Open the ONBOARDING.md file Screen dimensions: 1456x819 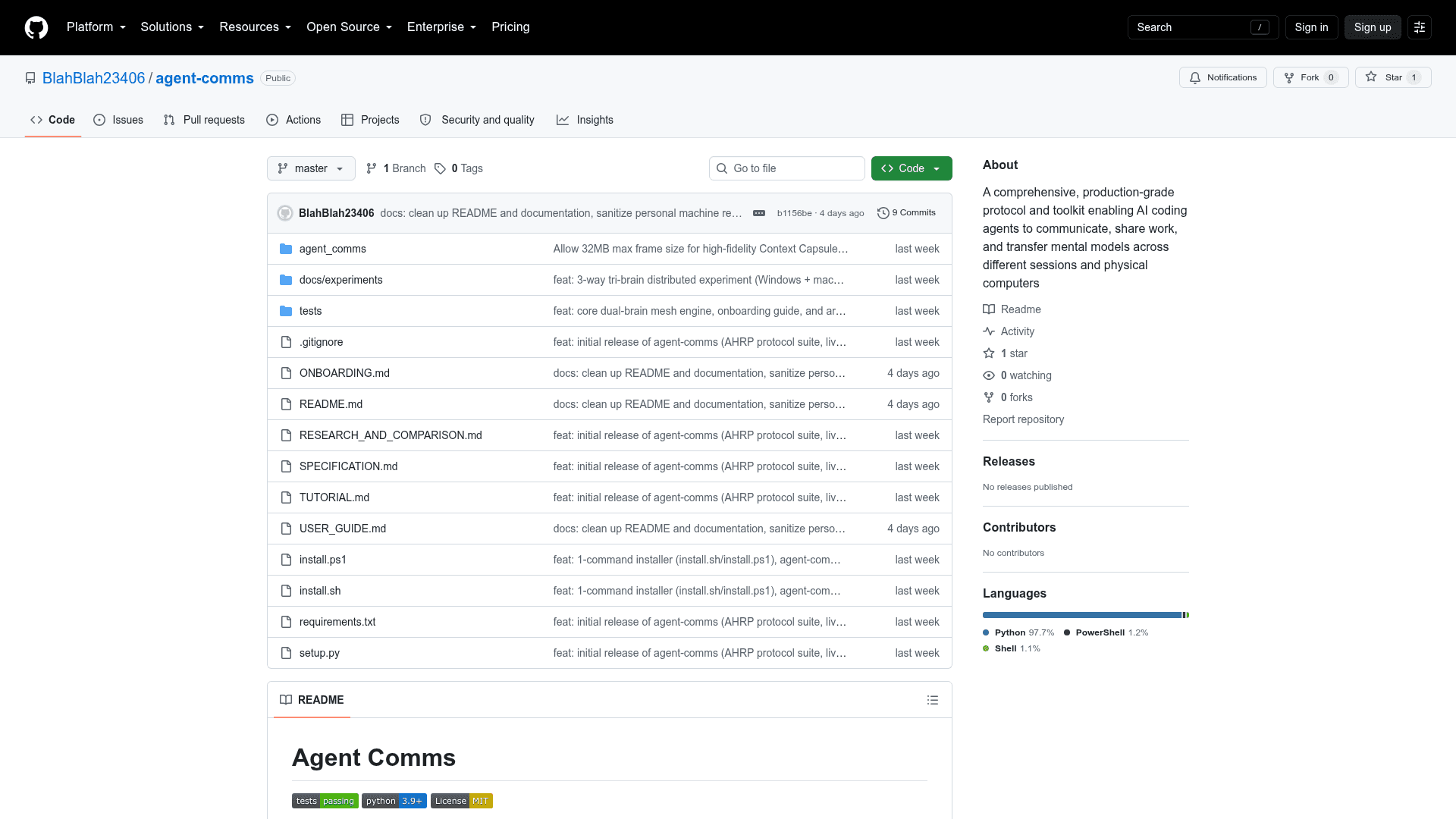[344, 373]
